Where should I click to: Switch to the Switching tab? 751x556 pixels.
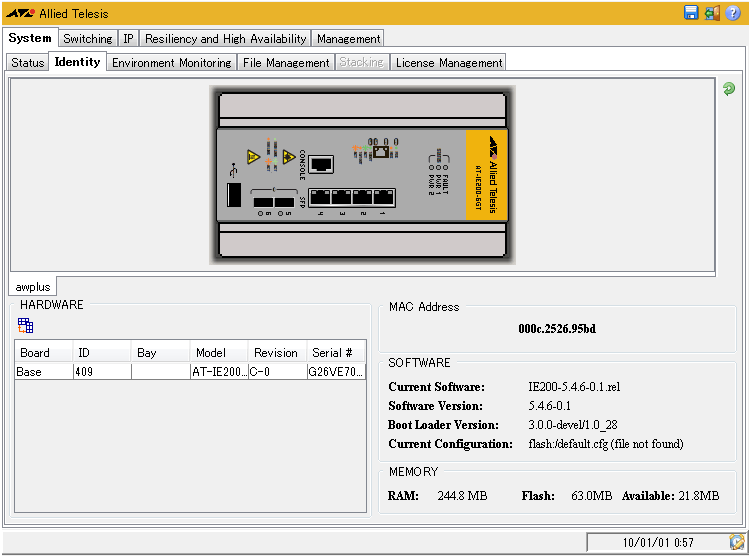coord(88,39)
